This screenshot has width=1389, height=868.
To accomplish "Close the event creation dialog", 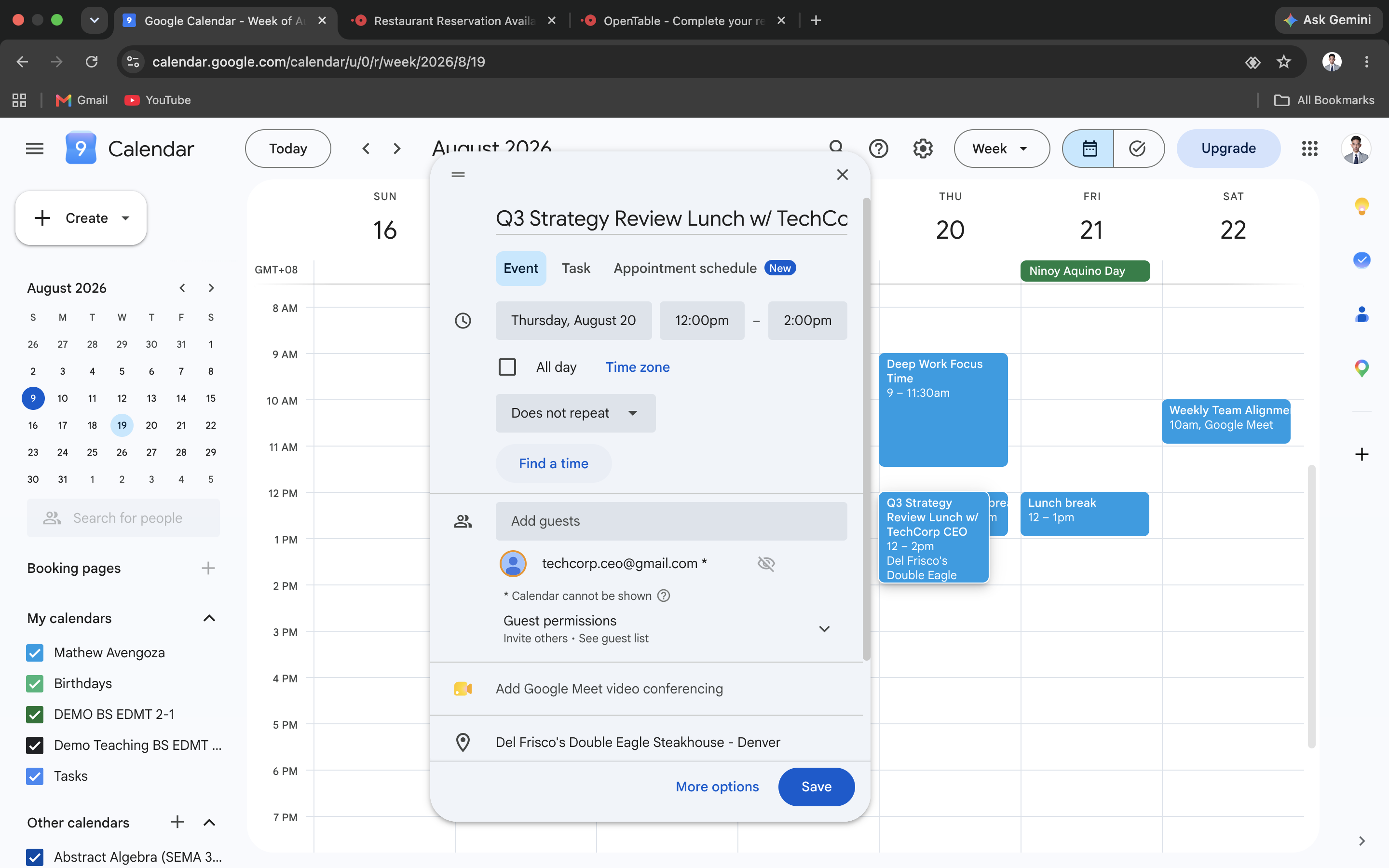I will coord(842,175).
